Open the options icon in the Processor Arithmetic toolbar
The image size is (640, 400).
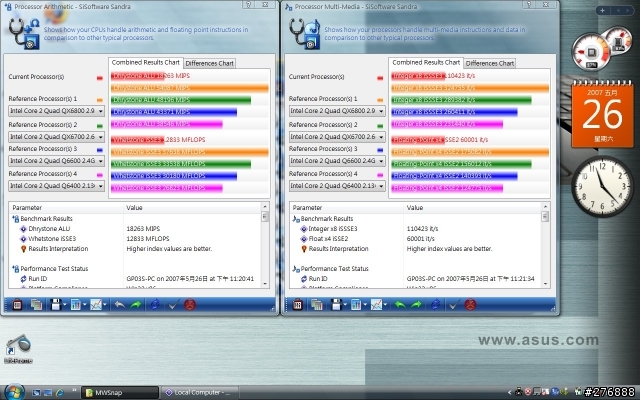pos(17,304)
